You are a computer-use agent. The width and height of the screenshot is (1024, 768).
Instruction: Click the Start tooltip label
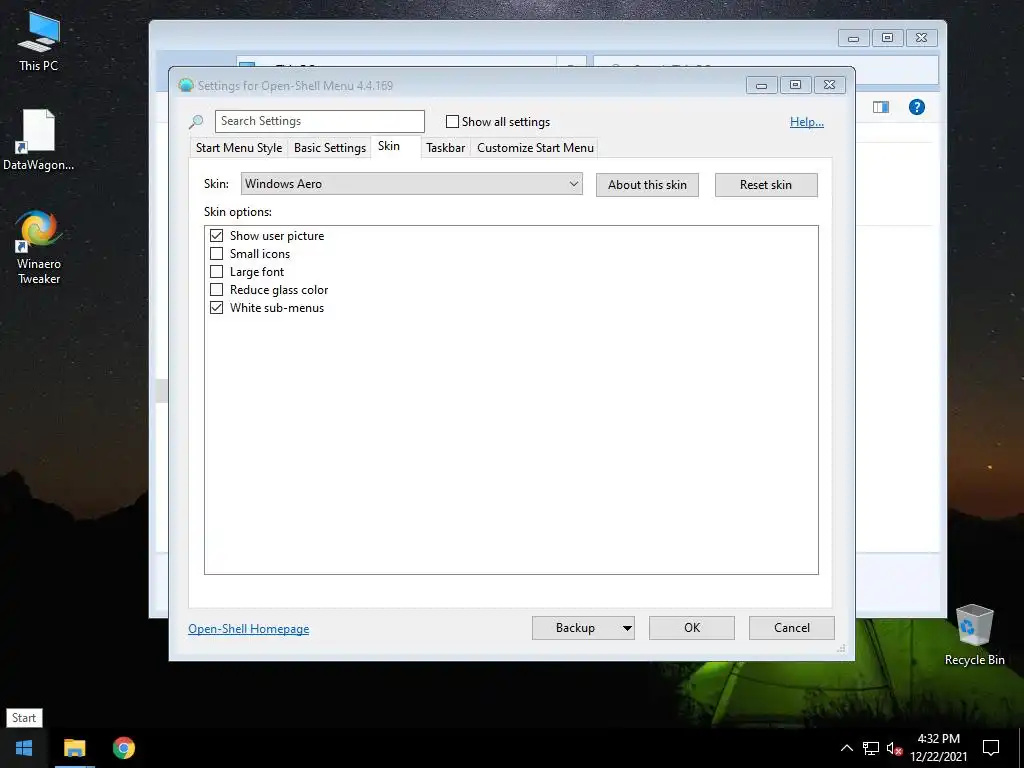click(24, 718)
